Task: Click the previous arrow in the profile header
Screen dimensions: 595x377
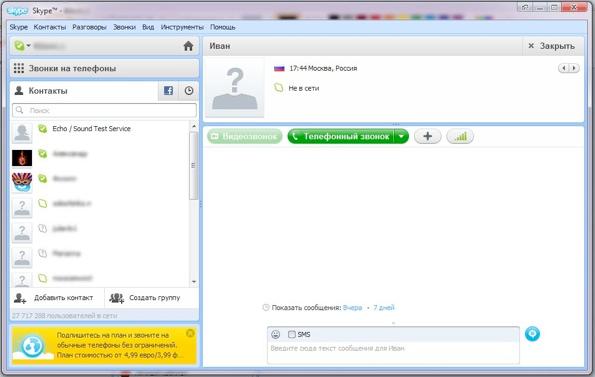Action: point(564,68)
